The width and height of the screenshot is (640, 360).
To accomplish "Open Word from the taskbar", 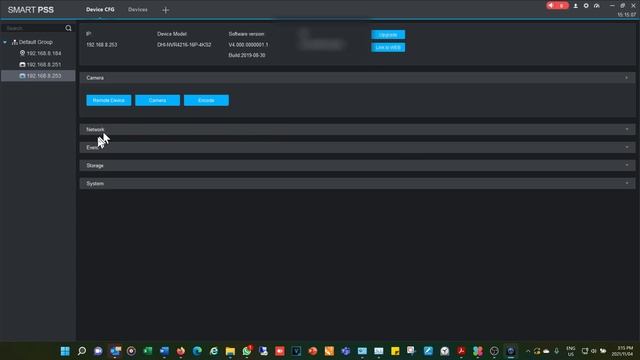I will coord(164,351).
